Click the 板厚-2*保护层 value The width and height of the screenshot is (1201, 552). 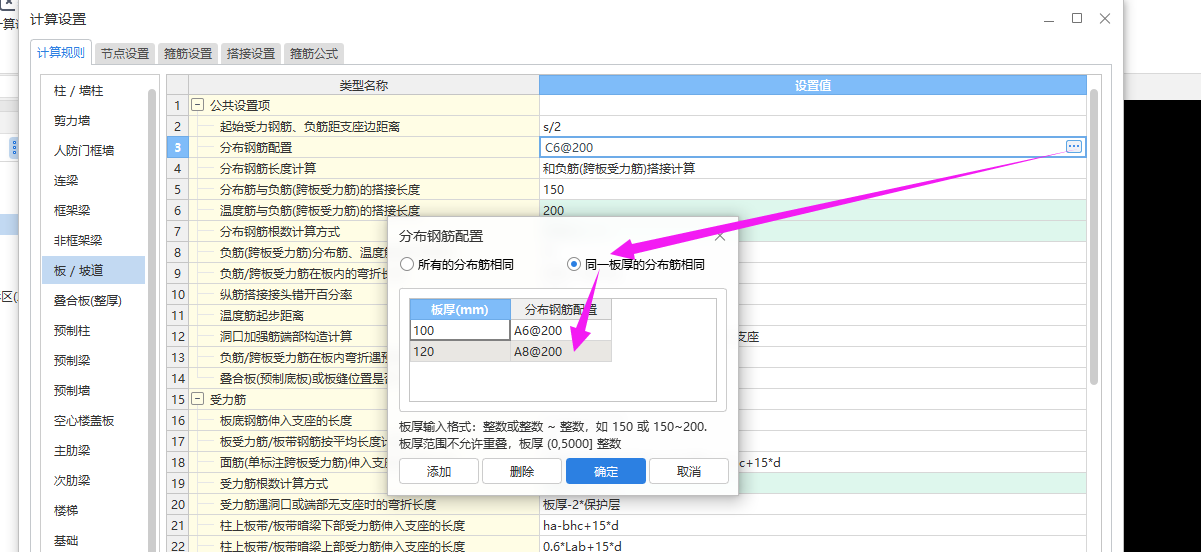[813, 504]
